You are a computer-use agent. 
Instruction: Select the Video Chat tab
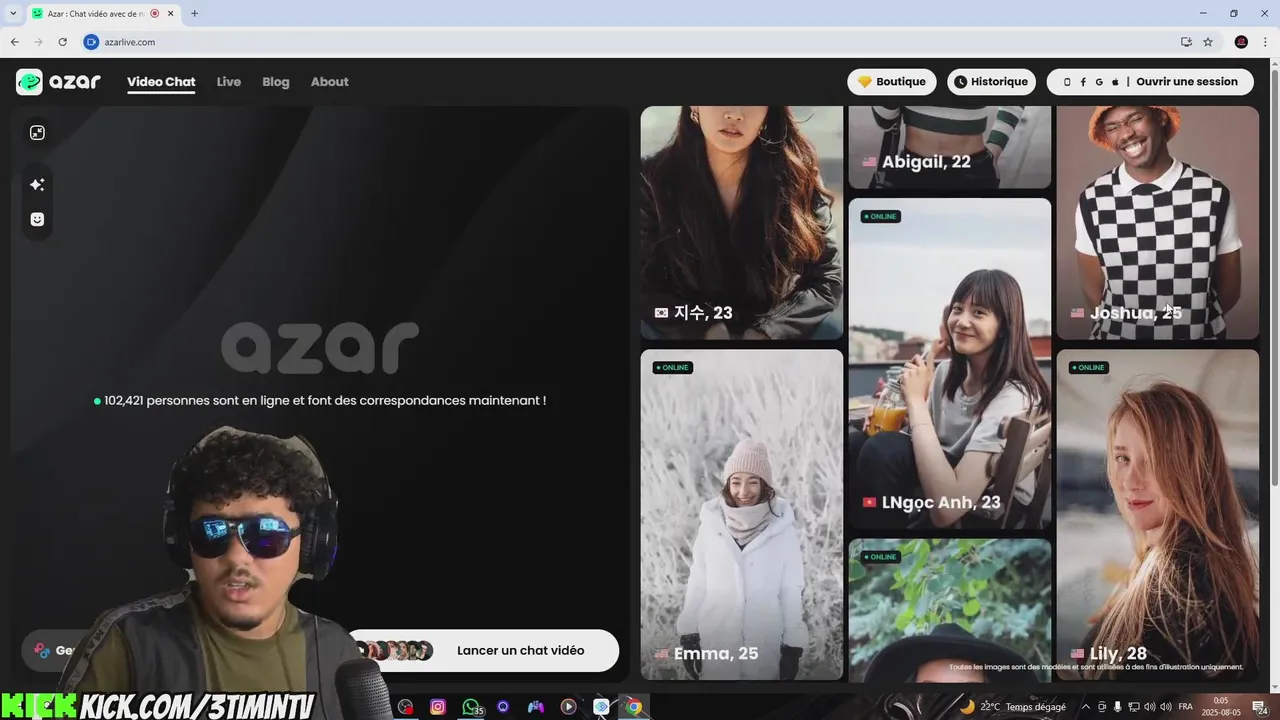pyautogui.click(x=161, y=82)
